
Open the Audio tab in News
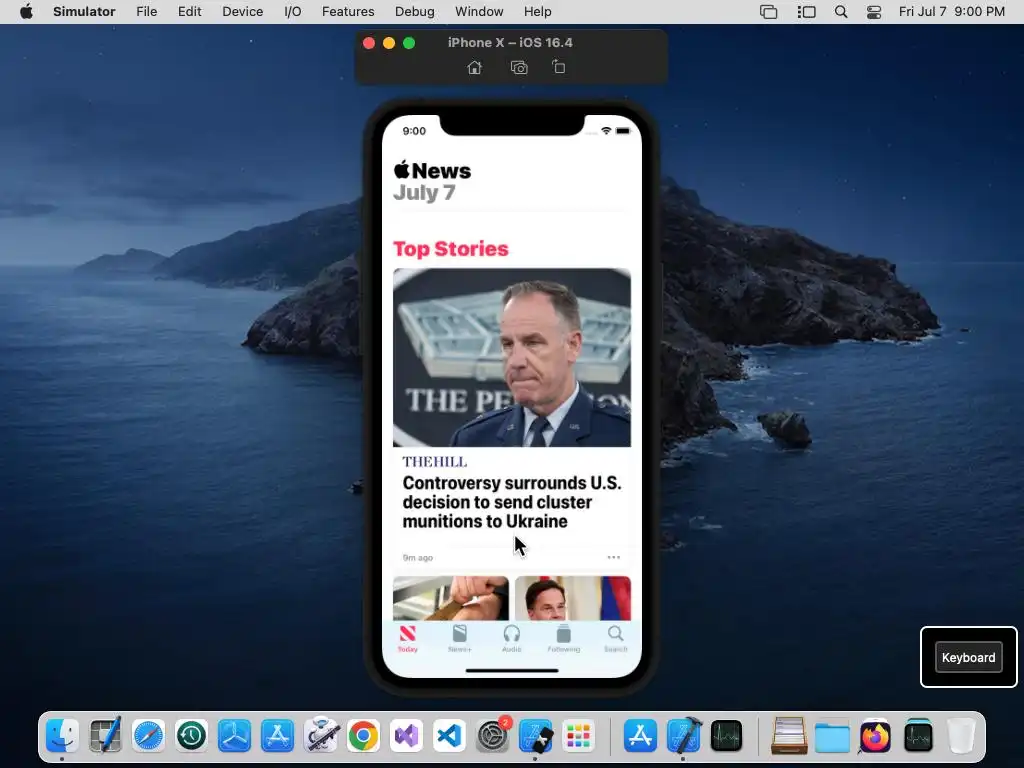click(511, 639)
